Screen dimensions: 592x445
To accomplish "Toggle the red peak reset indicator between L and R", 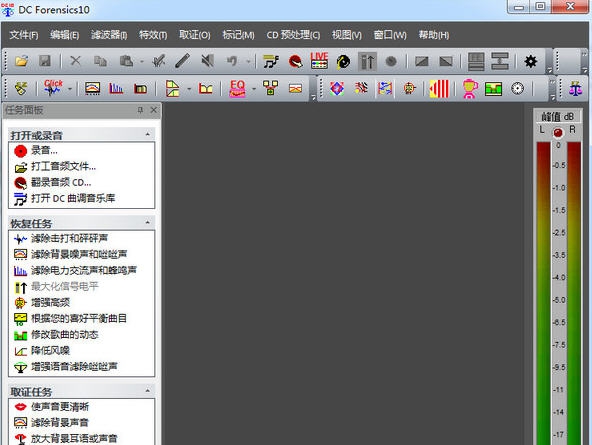I will click(x=558, y=132).
